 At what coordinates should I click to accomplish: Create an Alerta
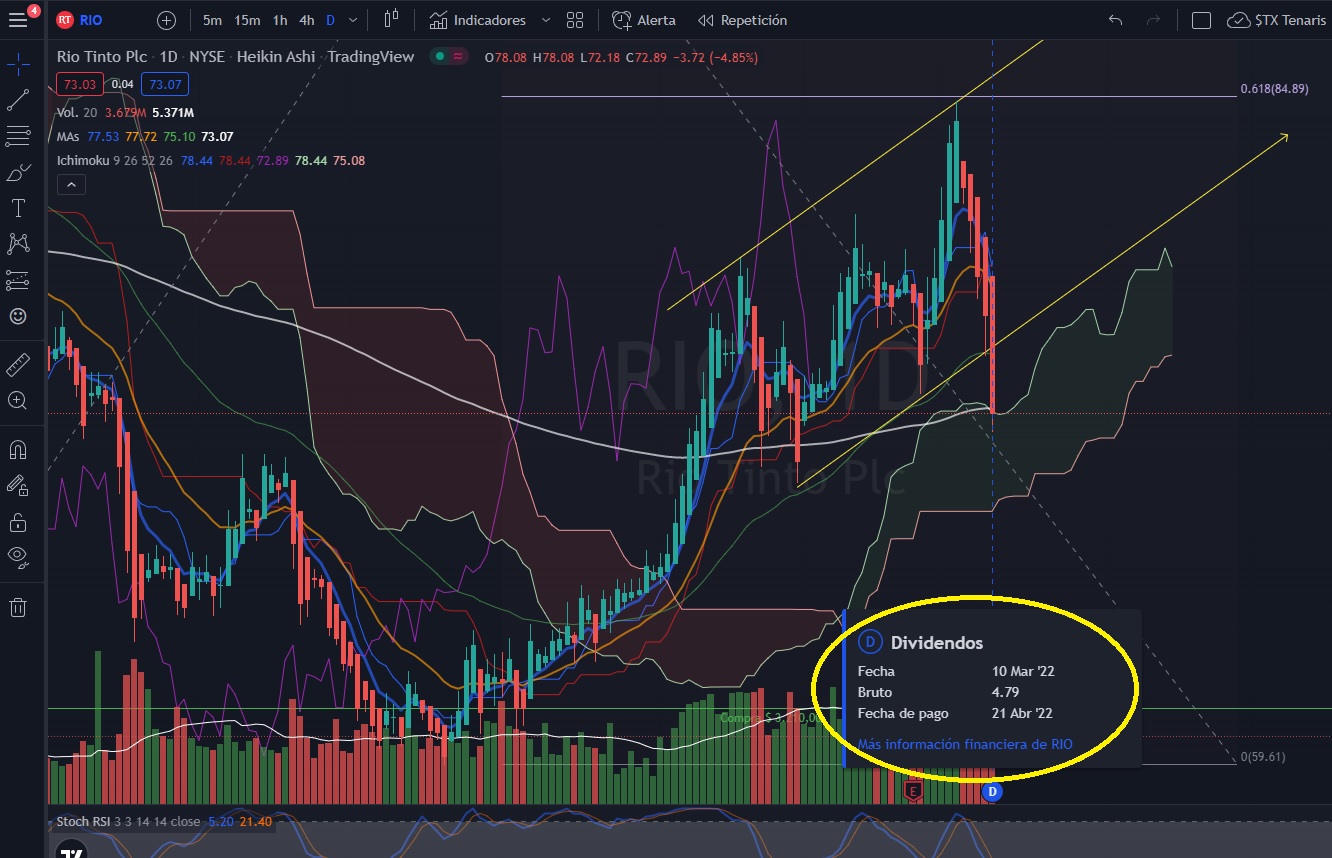[644, 20]
